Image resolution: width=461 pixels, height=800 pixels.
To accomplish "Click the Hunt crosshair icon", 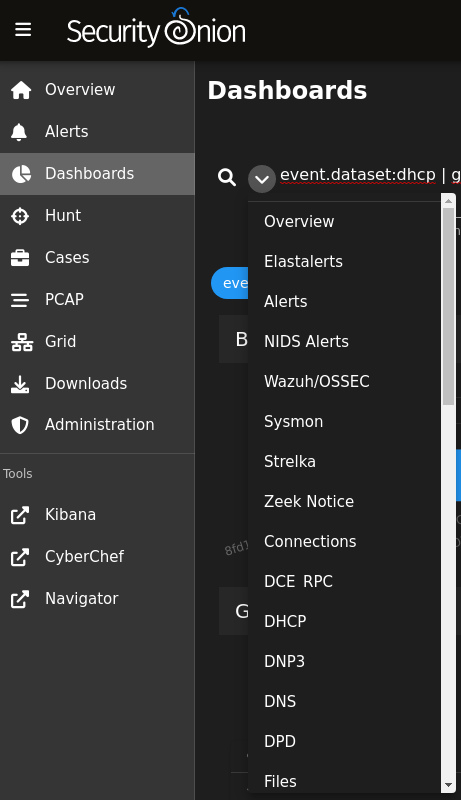I will (20, 216).
